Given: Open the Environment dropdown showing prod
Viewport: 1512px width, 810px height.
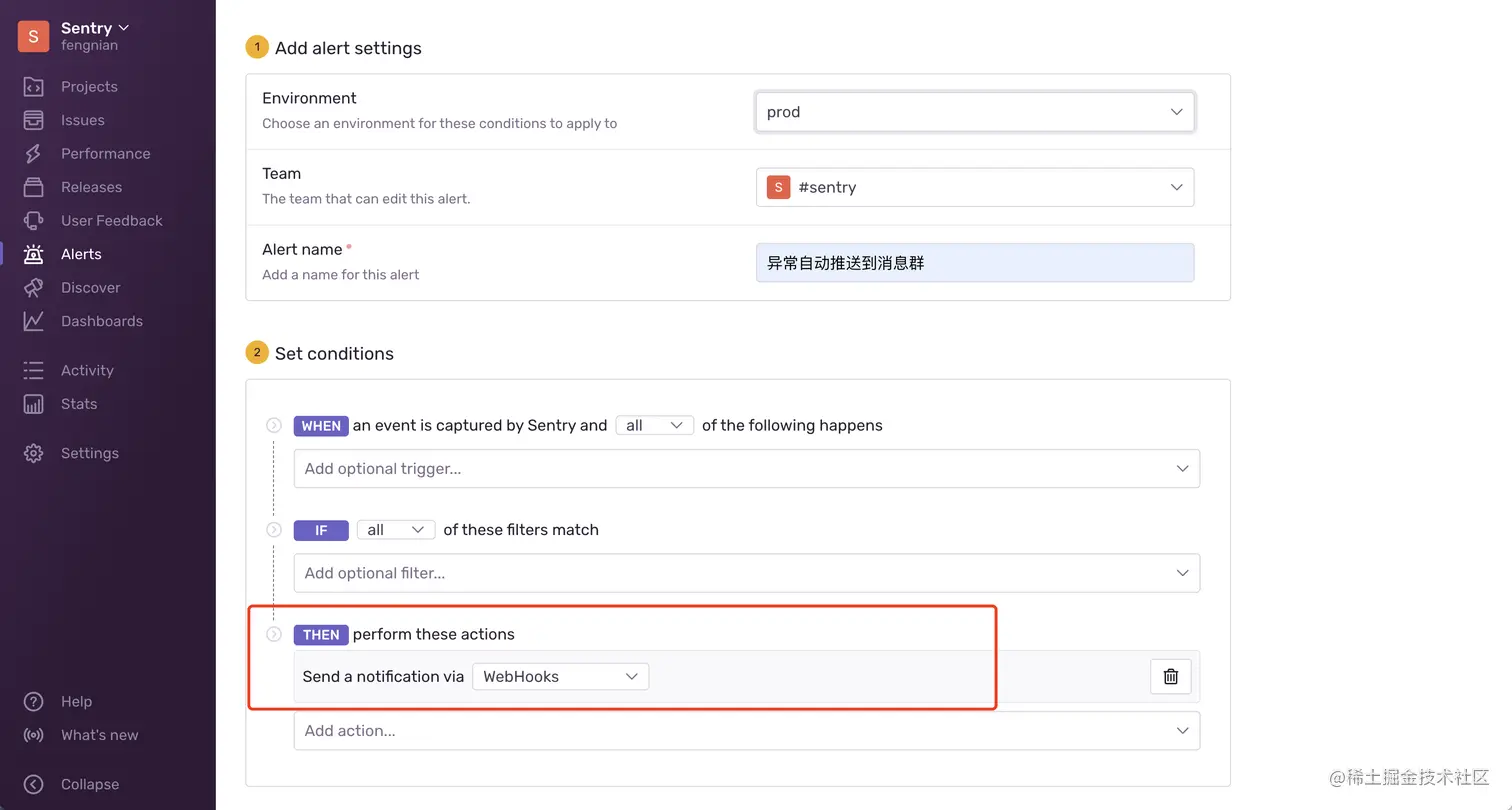Looking at the screenshot, I should pos(975,112).
